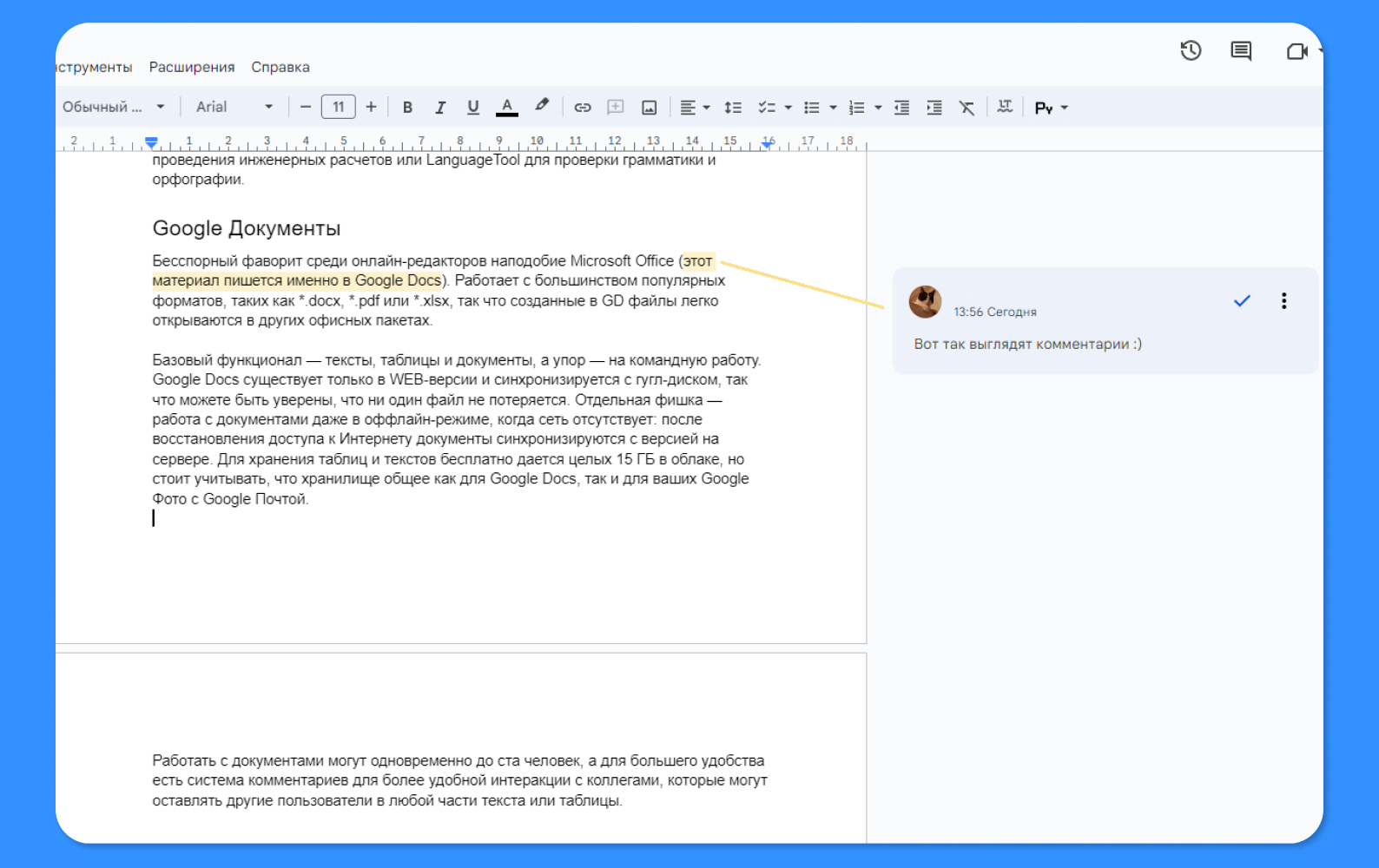Open the text color picker

click(507, 107)
